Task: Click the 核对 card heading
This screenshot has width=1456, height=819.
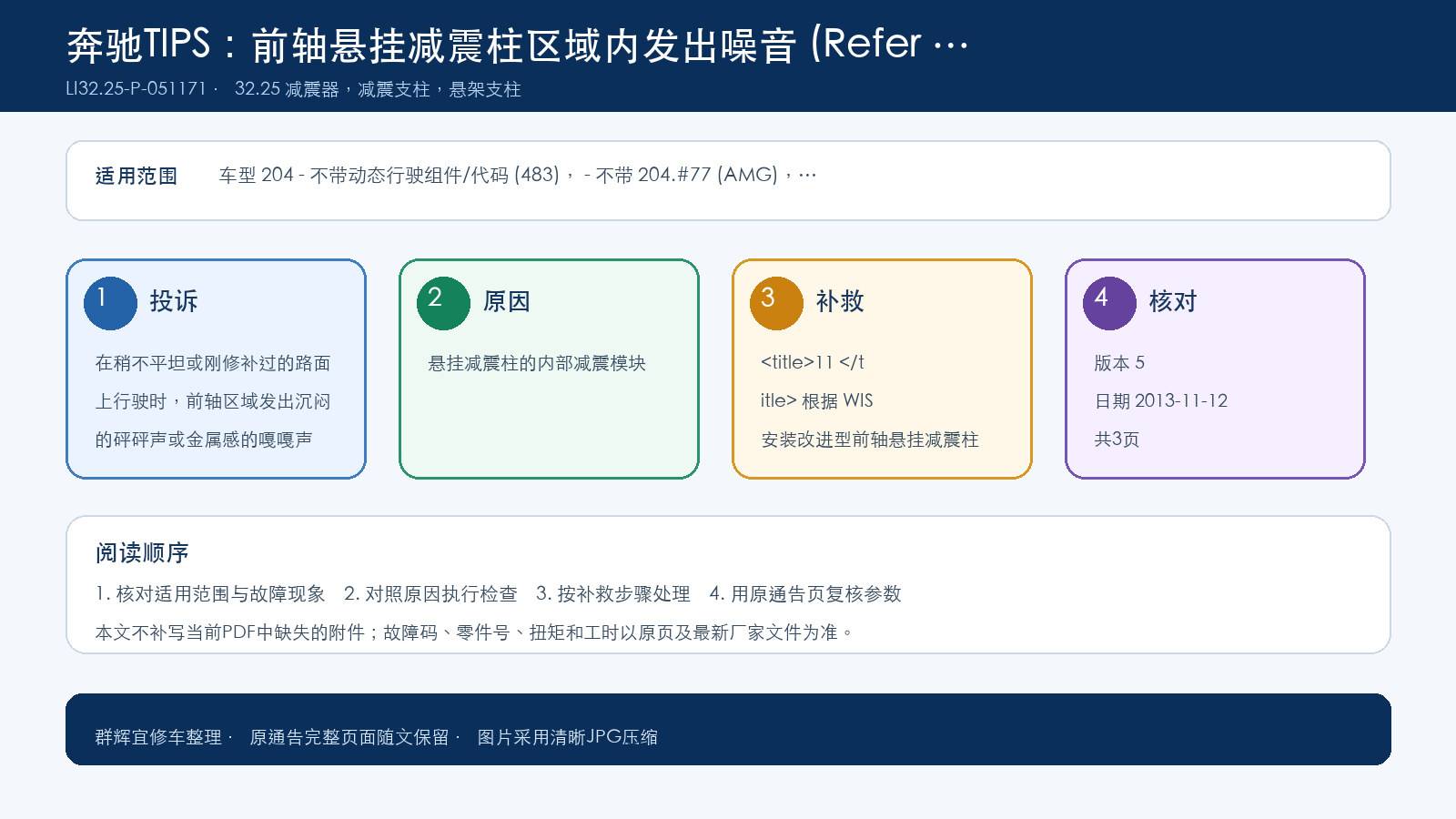Action: tap(1173, 301)
